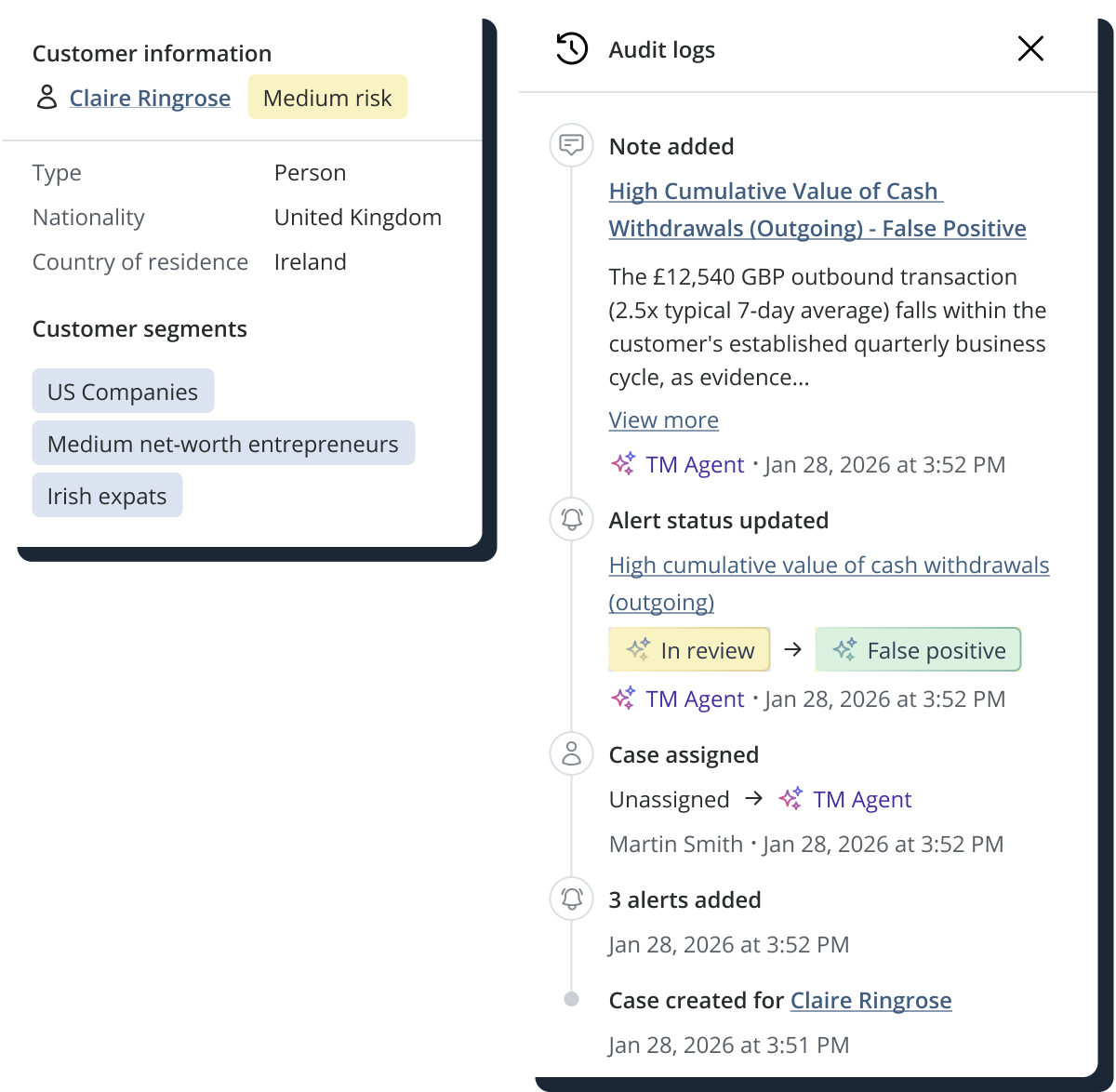Select Medium net-worth entrepreneurs segment tag

coord(223,444)
